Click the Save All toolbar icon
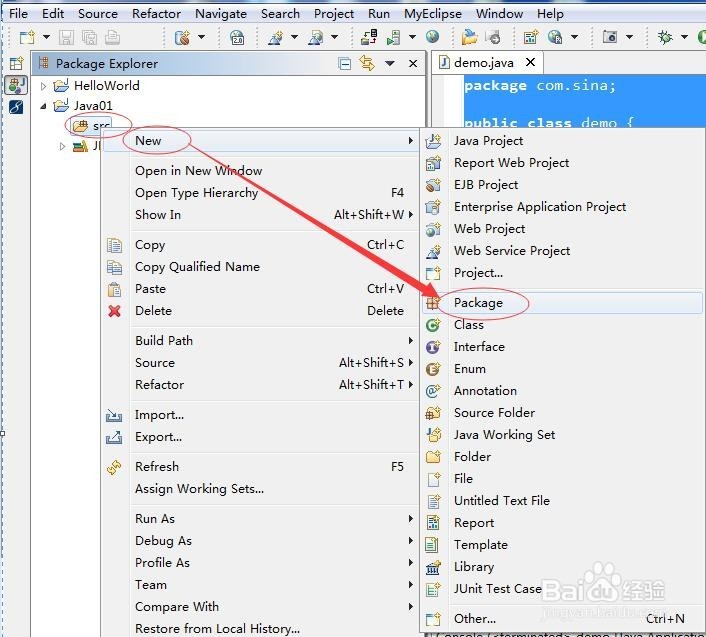The image size is (706, 637). 89,37
